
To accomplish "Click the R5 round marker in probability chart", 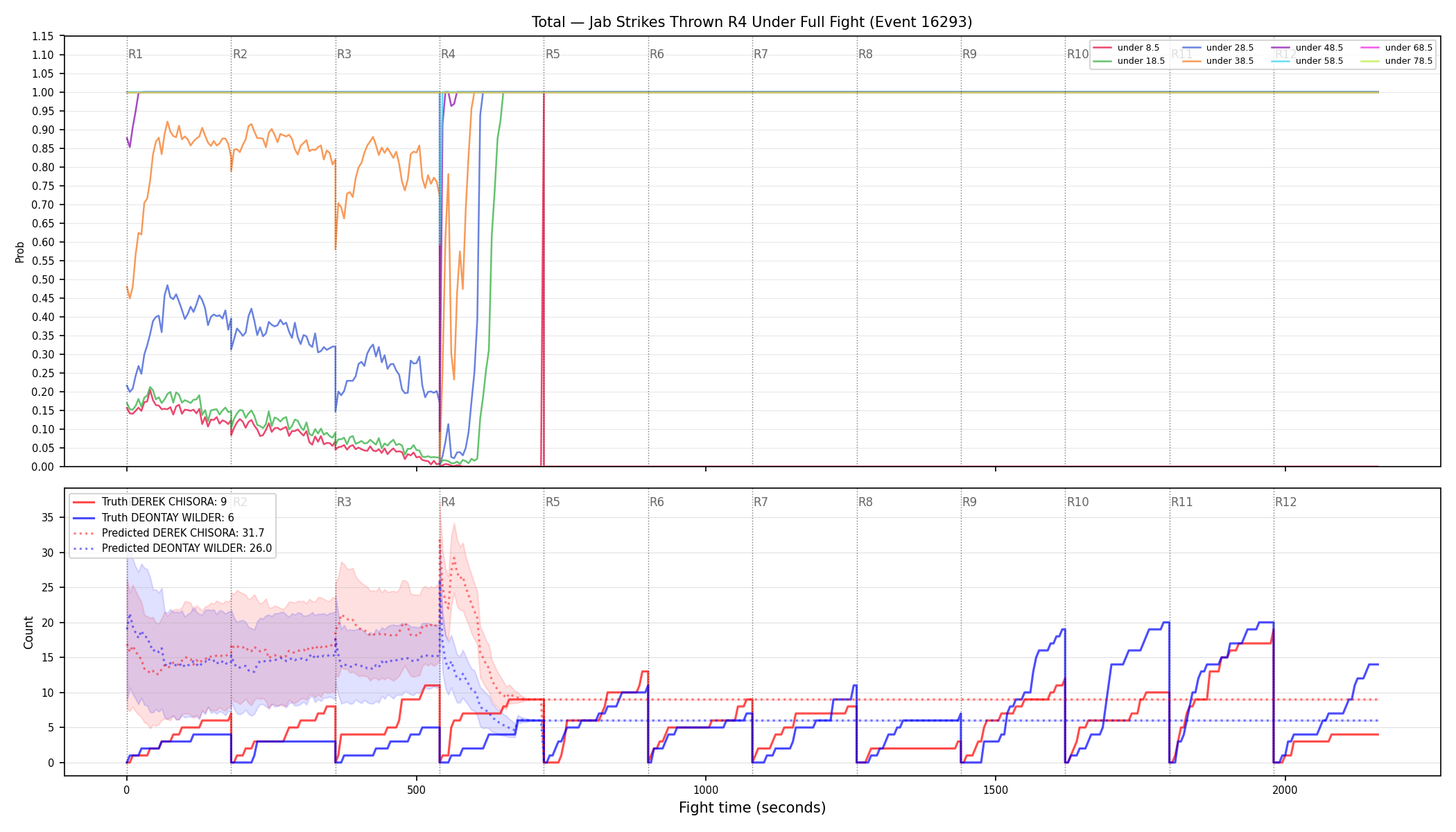I will point(553,54).
